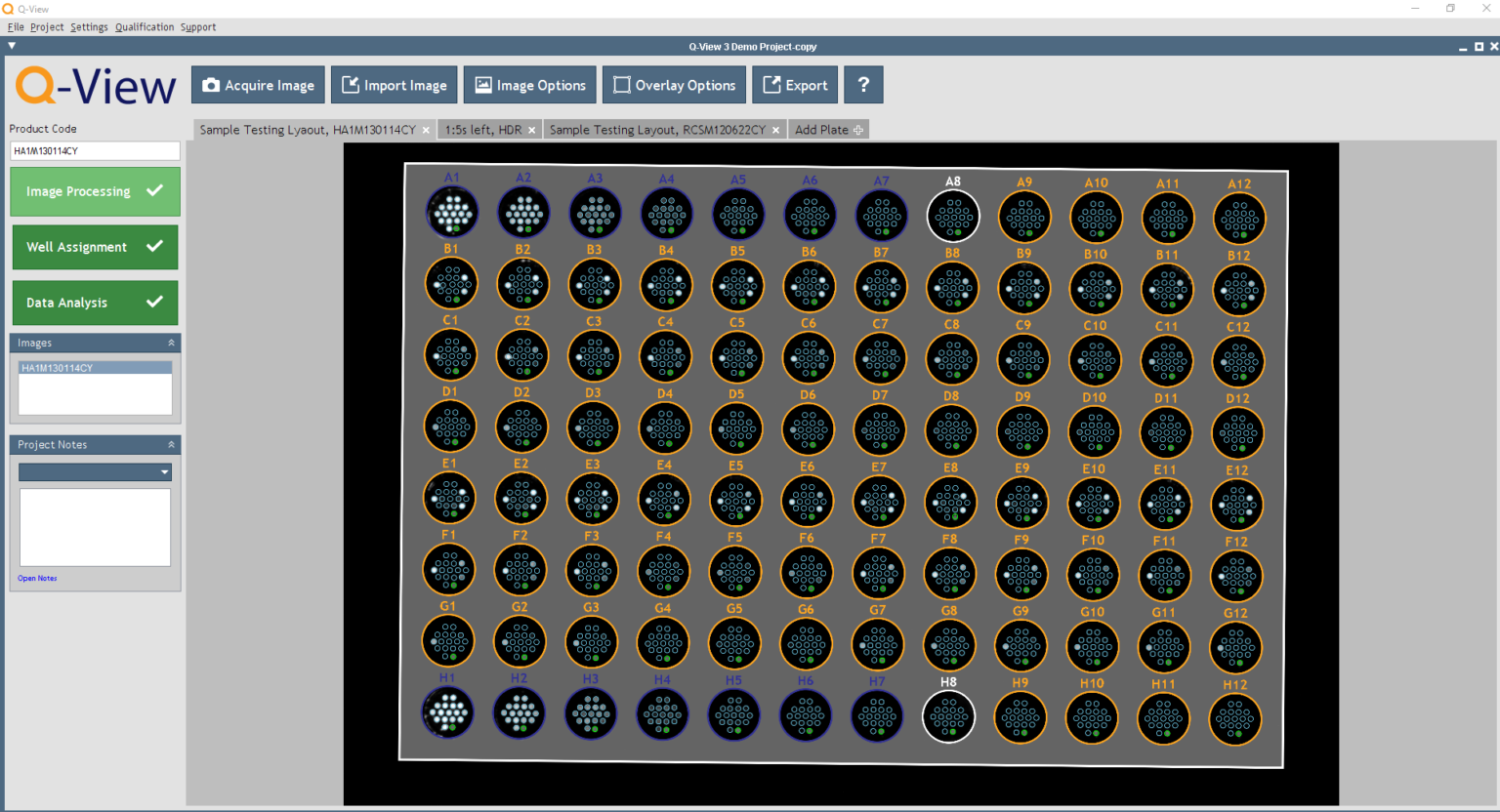Switch to the 1:5s left, HDR tab
This screenshot has width=1500, height=812.
482,130
